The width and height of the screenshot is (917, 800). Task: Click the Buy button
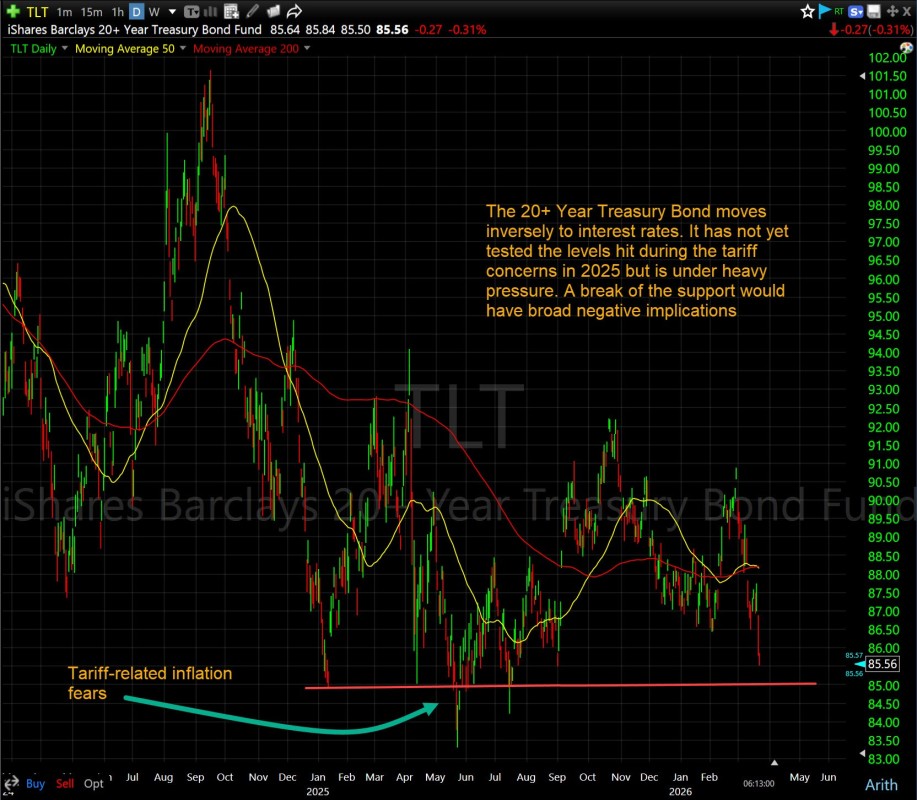[36, 783]
